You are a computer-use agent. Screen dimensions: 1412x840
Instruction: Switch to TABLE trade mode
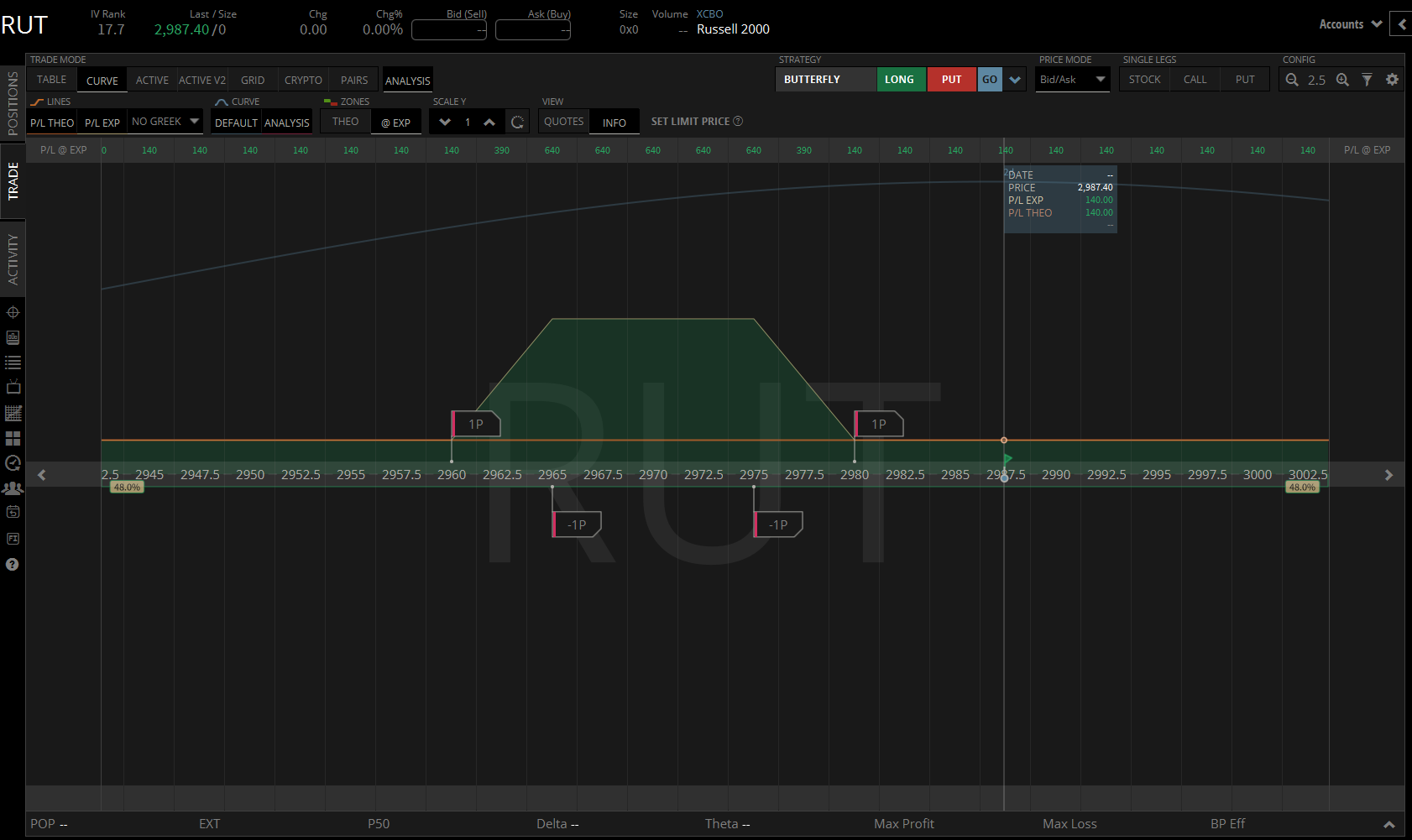[51, 80]
